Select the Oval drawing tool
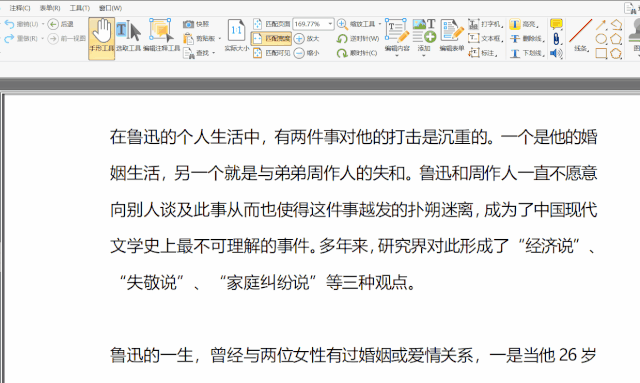640x383 pixels. point(601,39)
